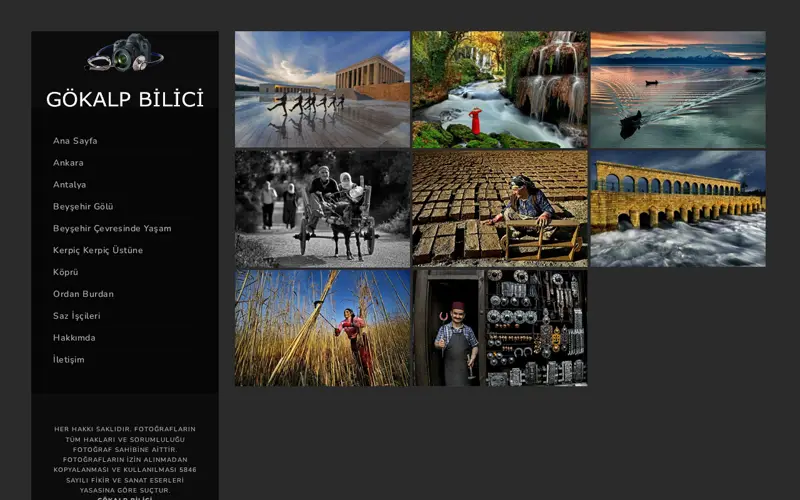This screenshot has height=500, width=800.
Task: Select Beyşehir Gölü in the sidebar
Action: click(83, 207)
